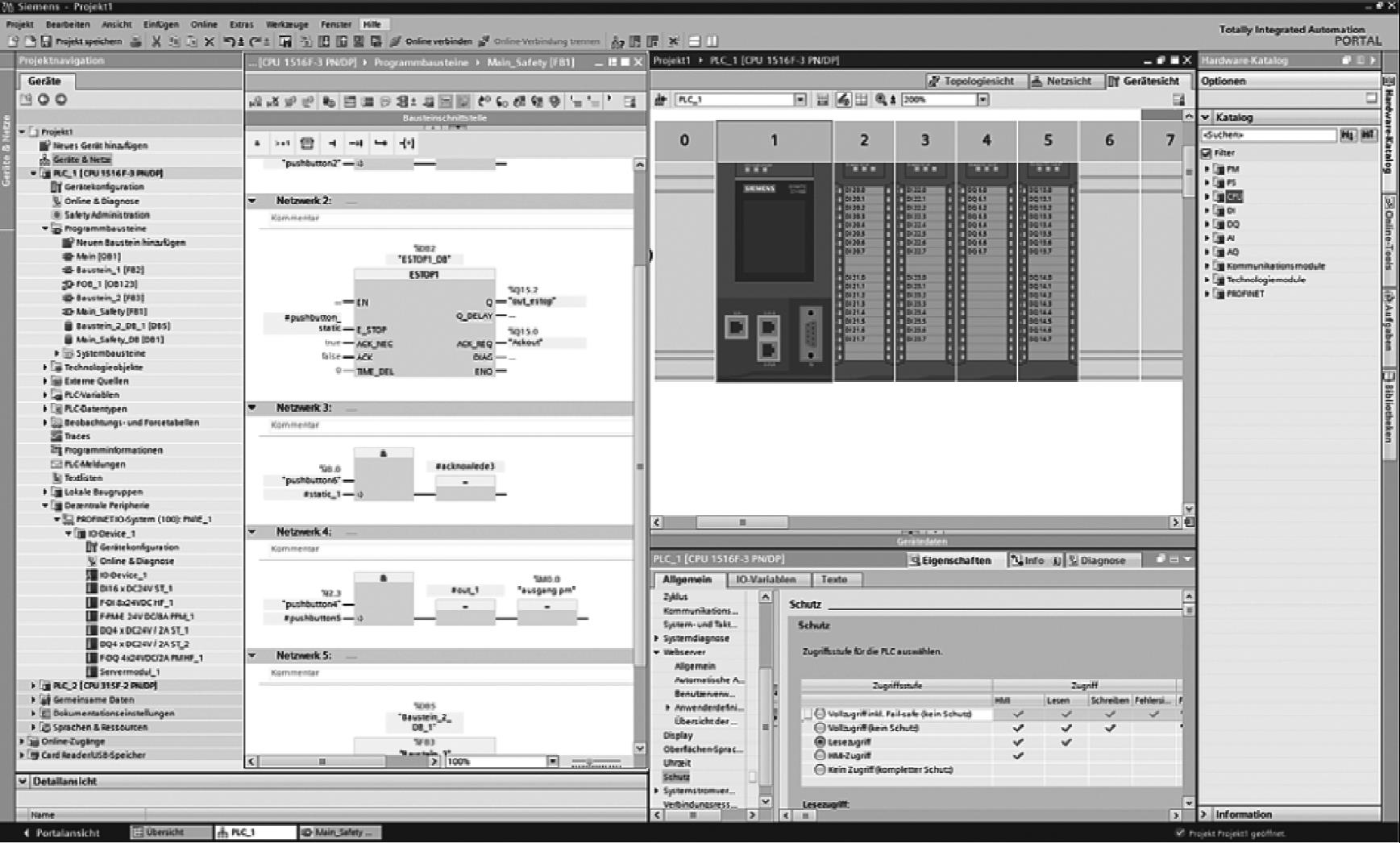This screenshot has width=1400, height=843.
Task: Toggle the Filter checkbox in Katalog
Action: (x=1207, y=153)
